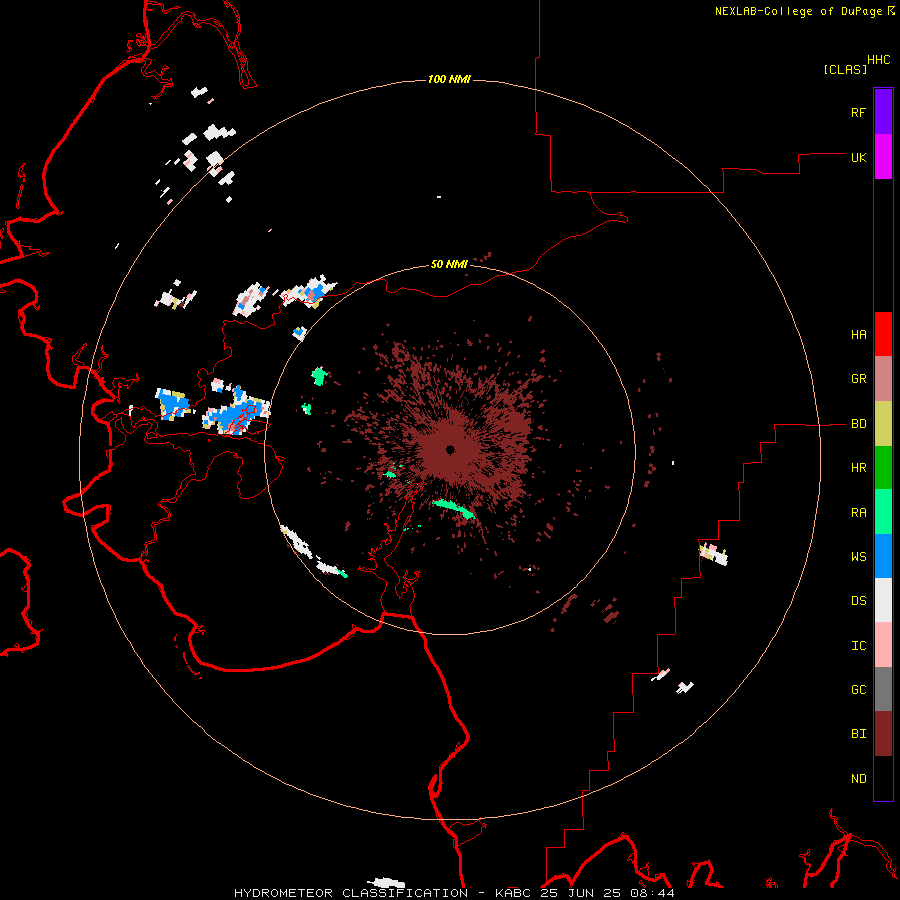Click the [CLAS] units label
Image resolution: width=900 pixels, height=900 pixels.
coord(845,69)
